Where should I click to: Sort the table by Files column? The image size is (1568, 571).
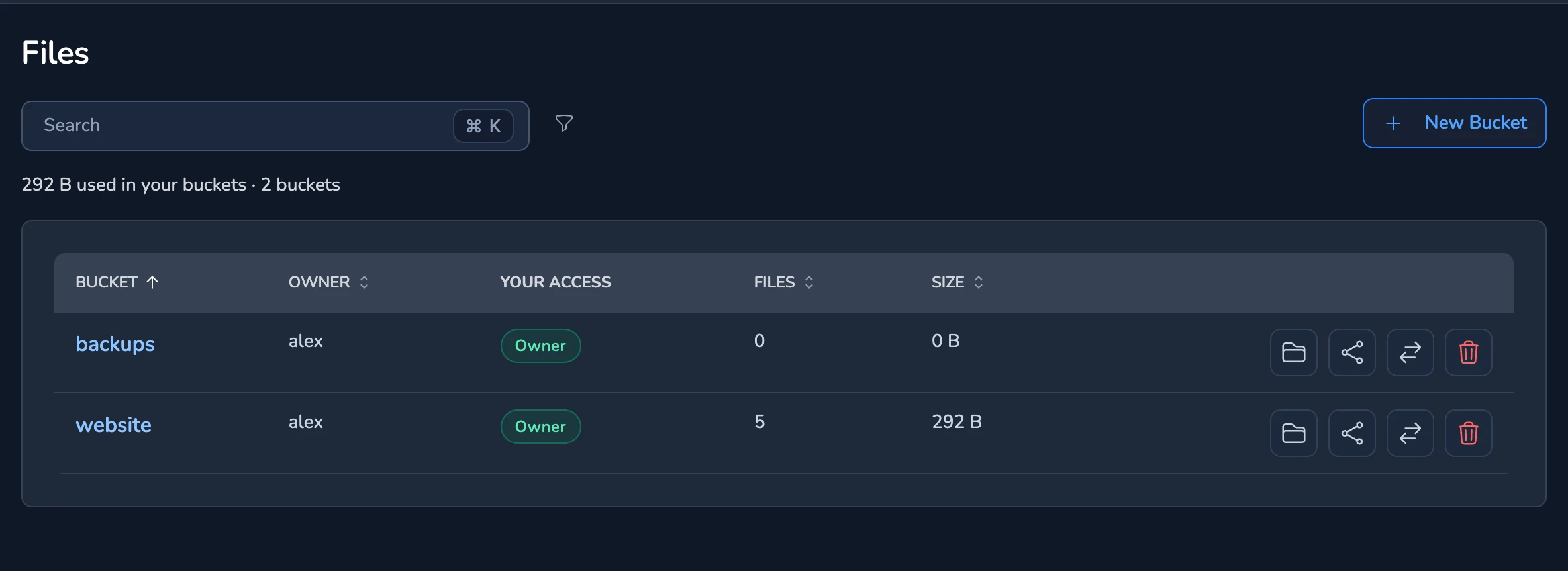(x=783, y=282)
